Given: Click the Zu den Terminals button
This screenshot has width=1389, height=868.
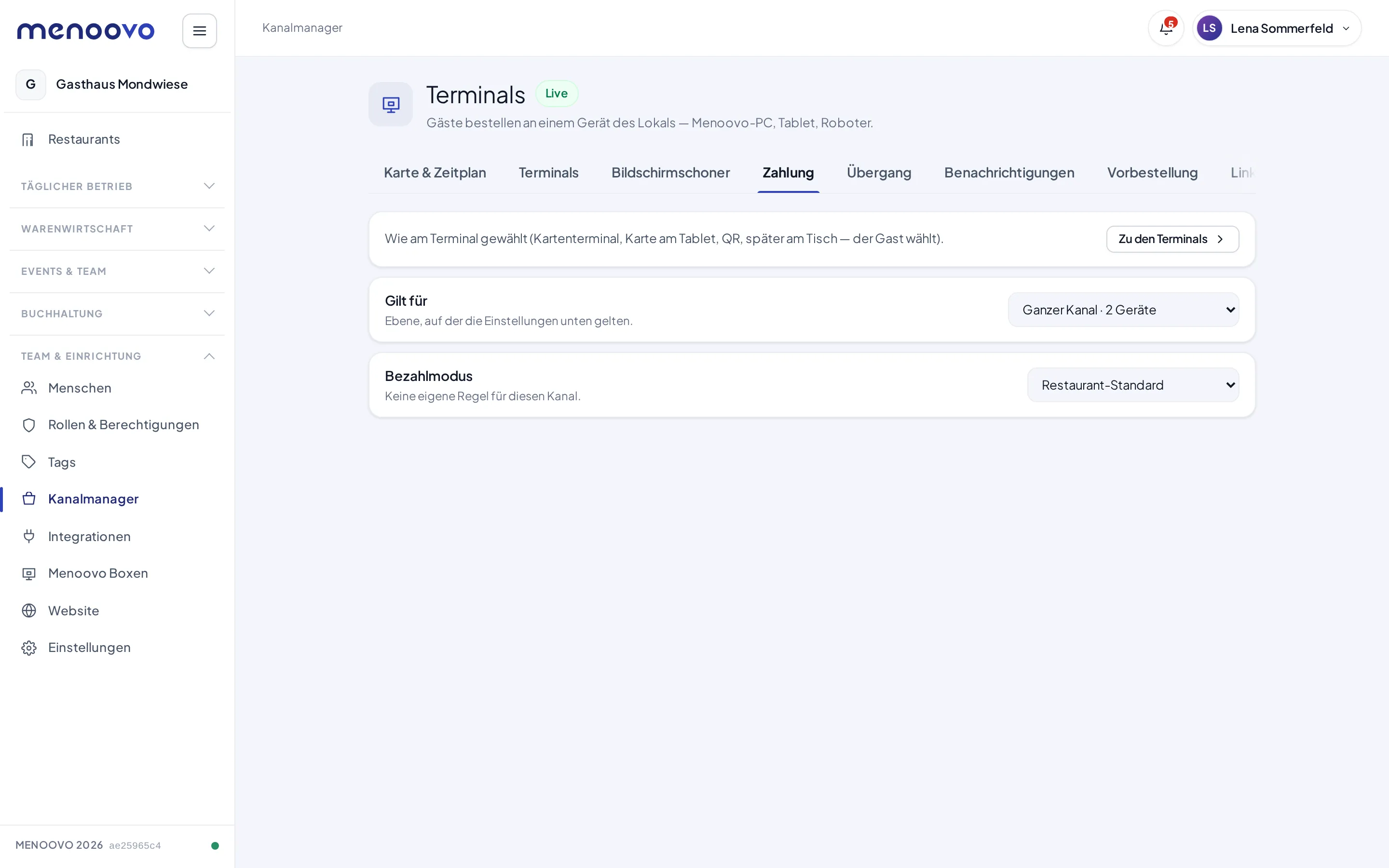Looking at the screenshot, I should point(1172,239).
